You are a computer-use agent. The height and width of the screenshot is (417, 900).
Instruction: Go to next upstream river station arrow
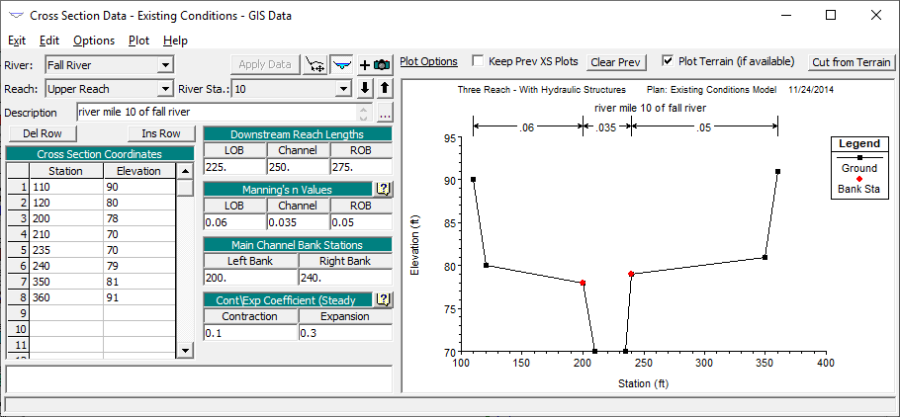pyautogui.click(x=384, y=88)
